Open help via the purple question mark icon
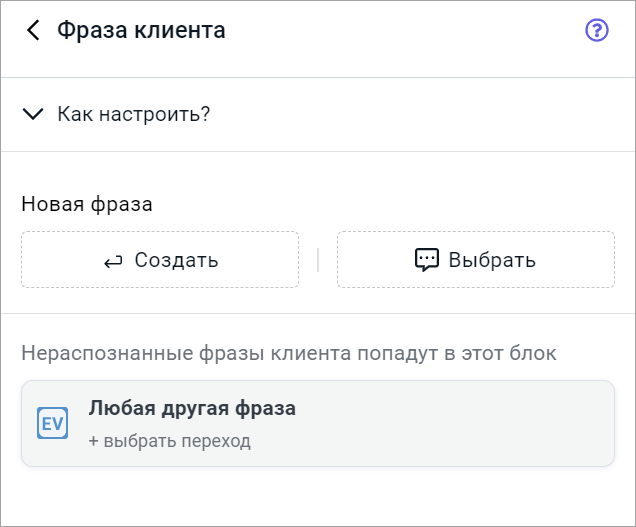636x527 pixels. click(597, 31)
